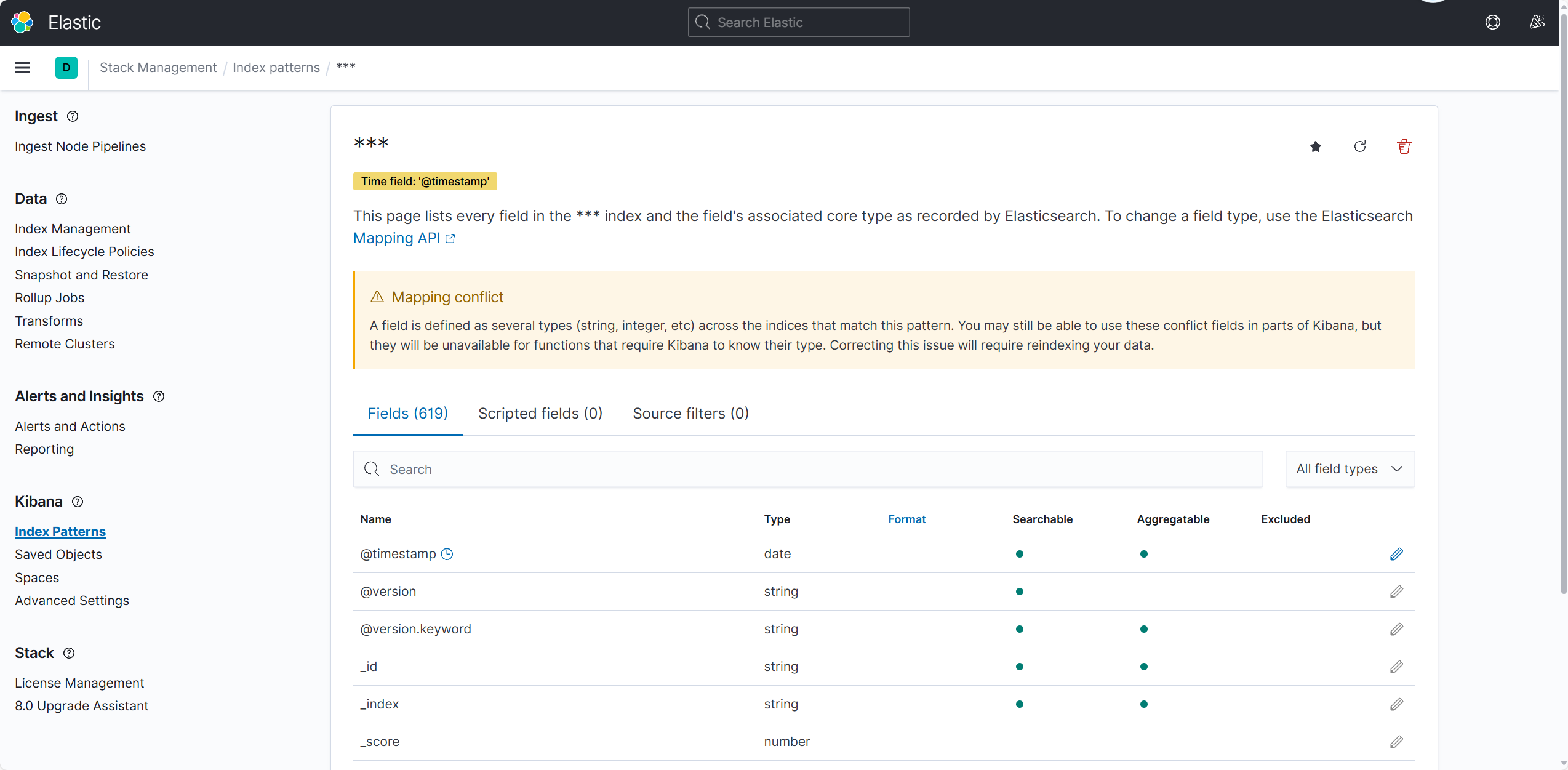Click the Kibana section help icon
This screenshot has width=1568, height=770.
click(78, 502)
